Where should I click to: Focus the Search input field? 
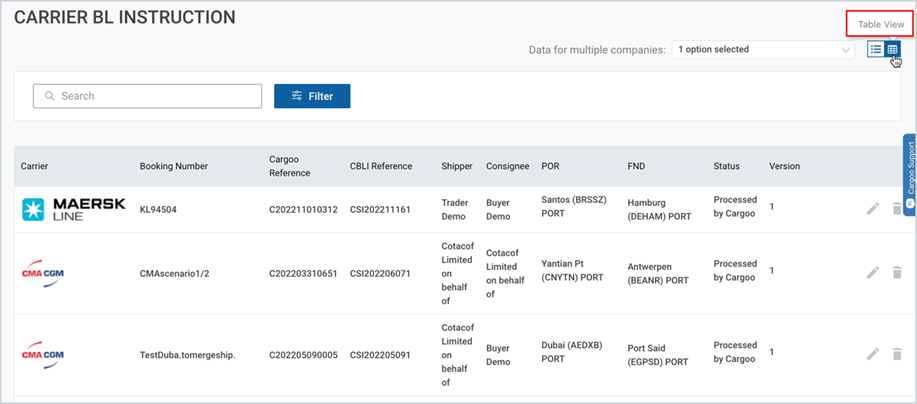point(147,96)
